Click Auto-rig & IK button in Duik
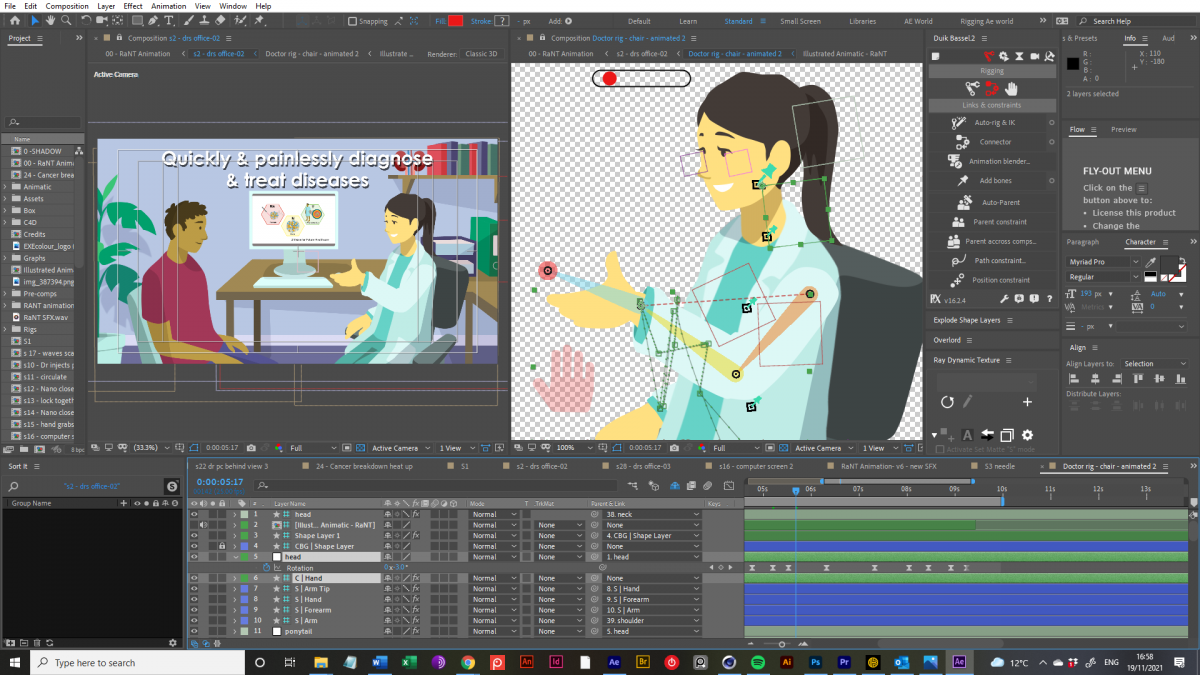The width and height of the screenshot is (1200, 675). 993,122
